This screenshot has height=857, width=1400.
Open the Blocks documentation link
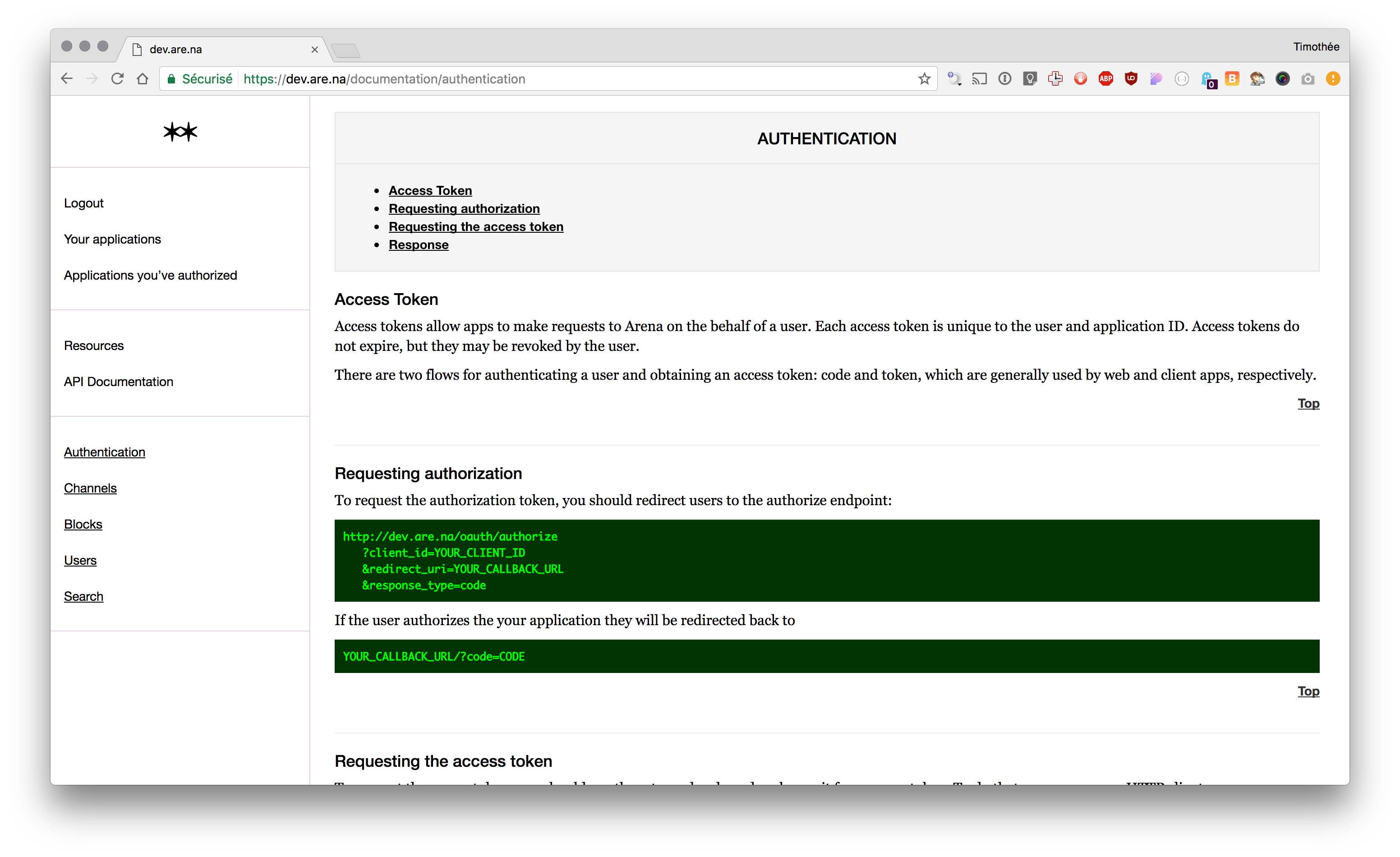tap(83, 524)
